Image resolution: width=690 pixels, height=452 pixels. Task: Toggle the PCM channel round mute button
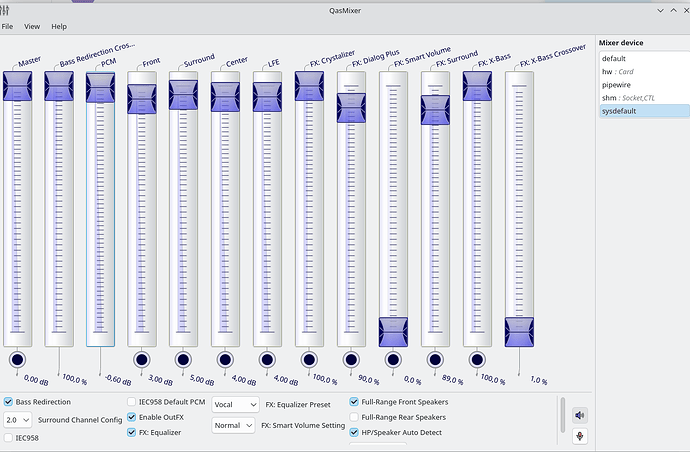pos(100,359)
